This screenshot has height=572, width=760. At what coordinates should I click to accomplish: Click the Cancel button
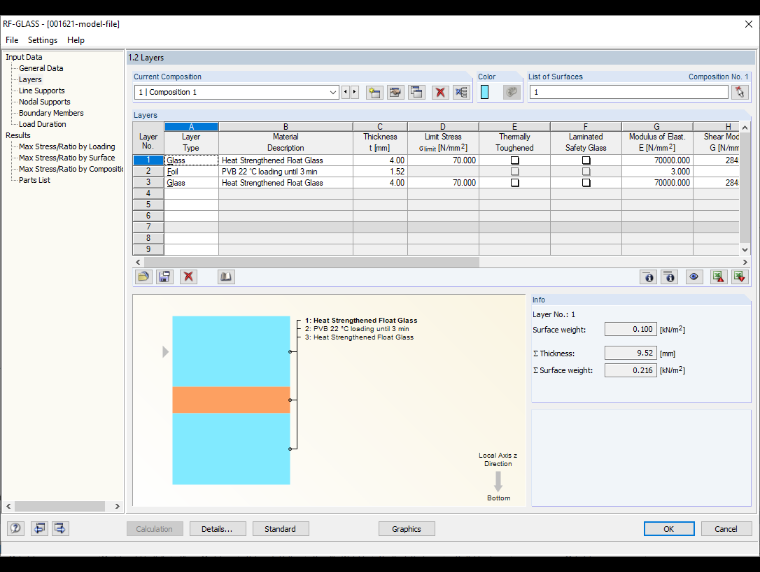[x=726, y=529]
